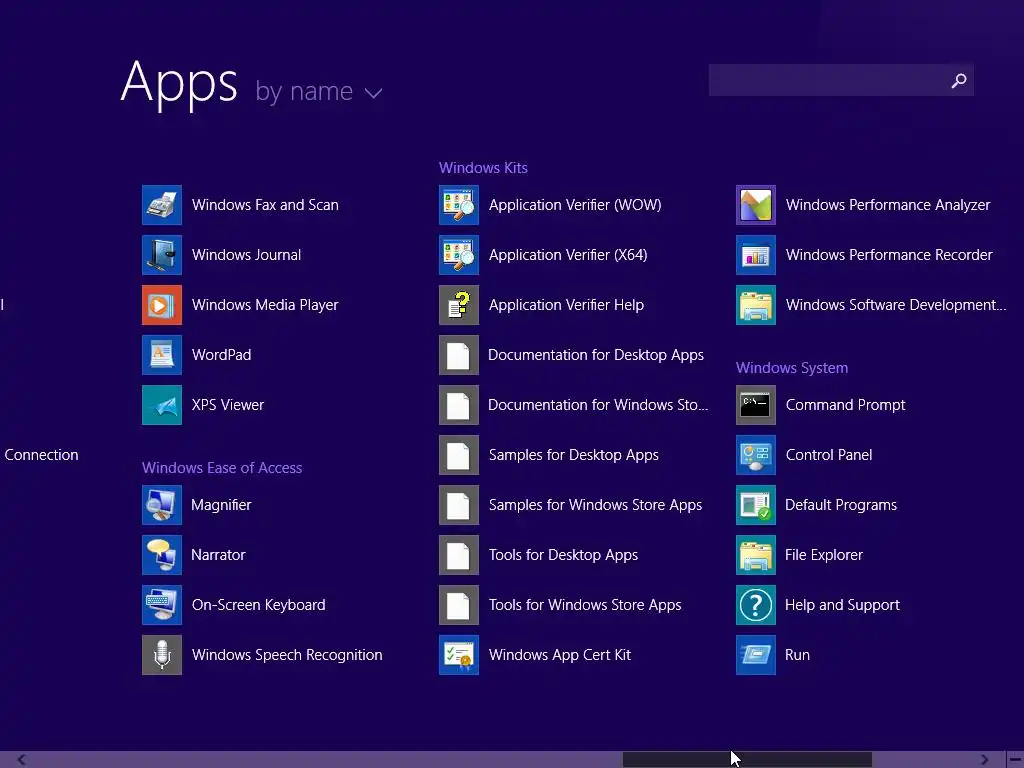Open Samples for Windows Store Apps file icon
The width and height of the screenshot is (1024, 768).
(x=459, y=505)
